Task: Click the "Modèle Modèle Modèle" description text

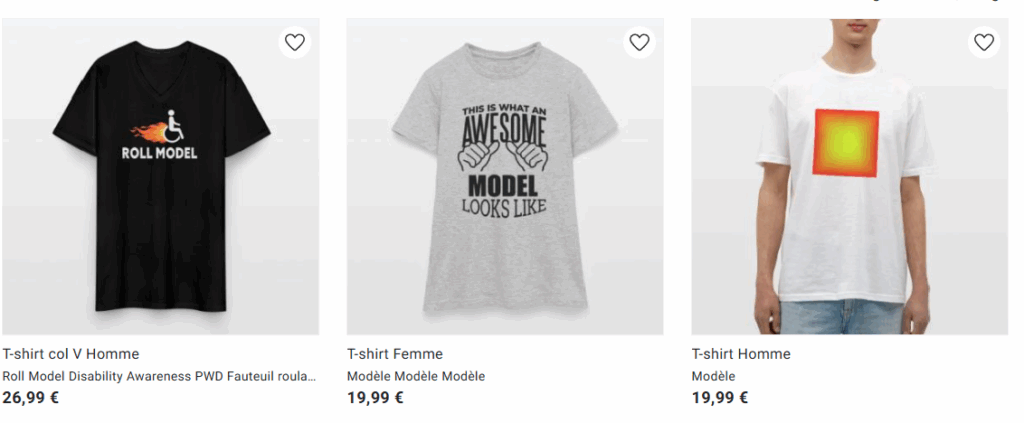Action: click(x=416, y=376)
